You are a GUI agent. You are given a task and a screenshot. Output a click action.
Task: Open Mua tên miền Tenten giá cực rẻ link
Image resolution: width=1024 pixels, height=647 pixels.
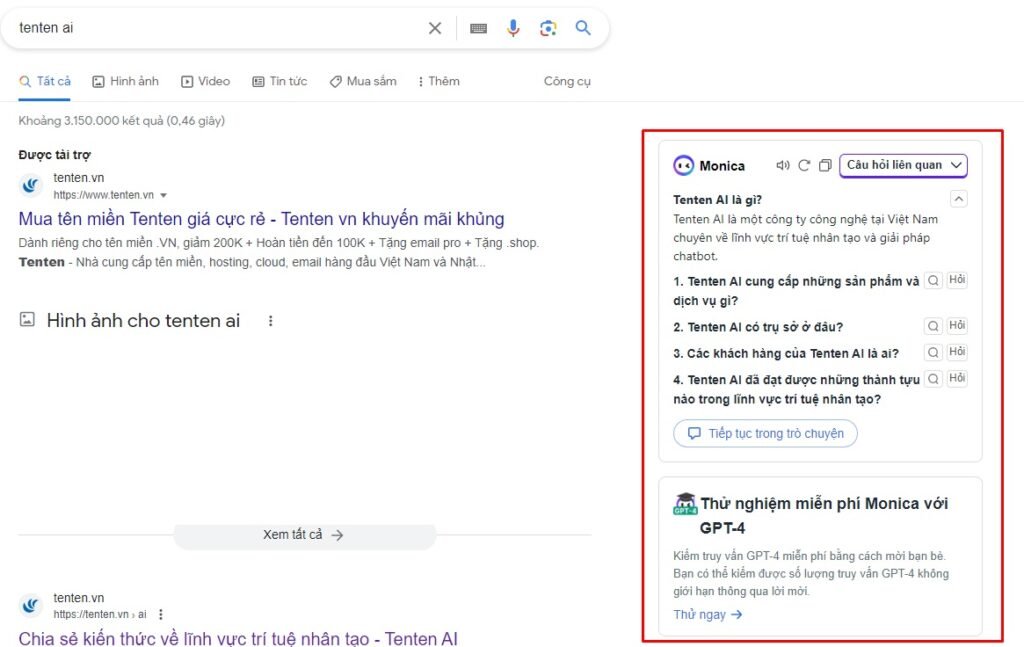coord(261,219)
